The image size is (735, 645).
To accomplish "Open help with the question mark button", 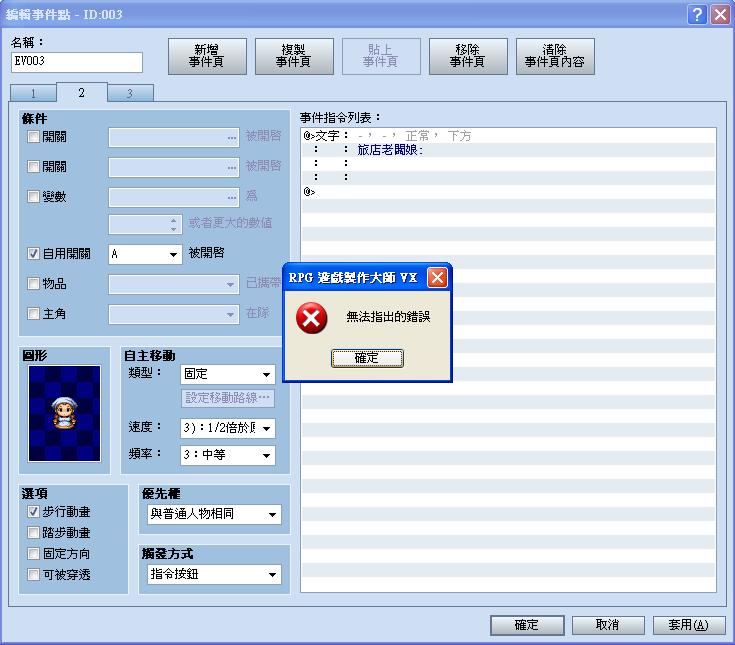I will click(697, 15).
